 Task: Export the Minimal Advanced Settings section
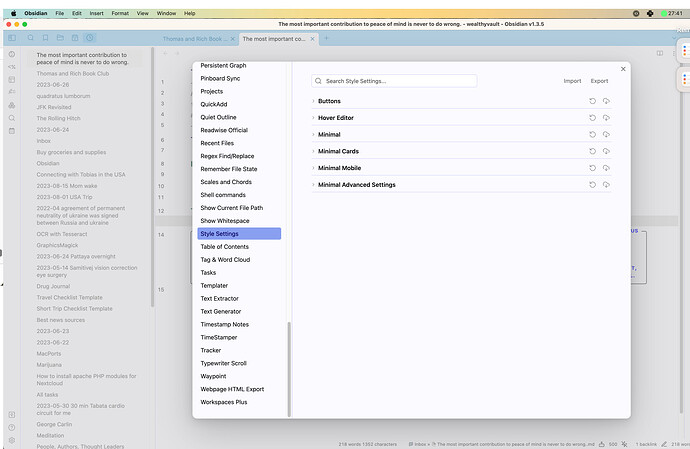(606, 185)
